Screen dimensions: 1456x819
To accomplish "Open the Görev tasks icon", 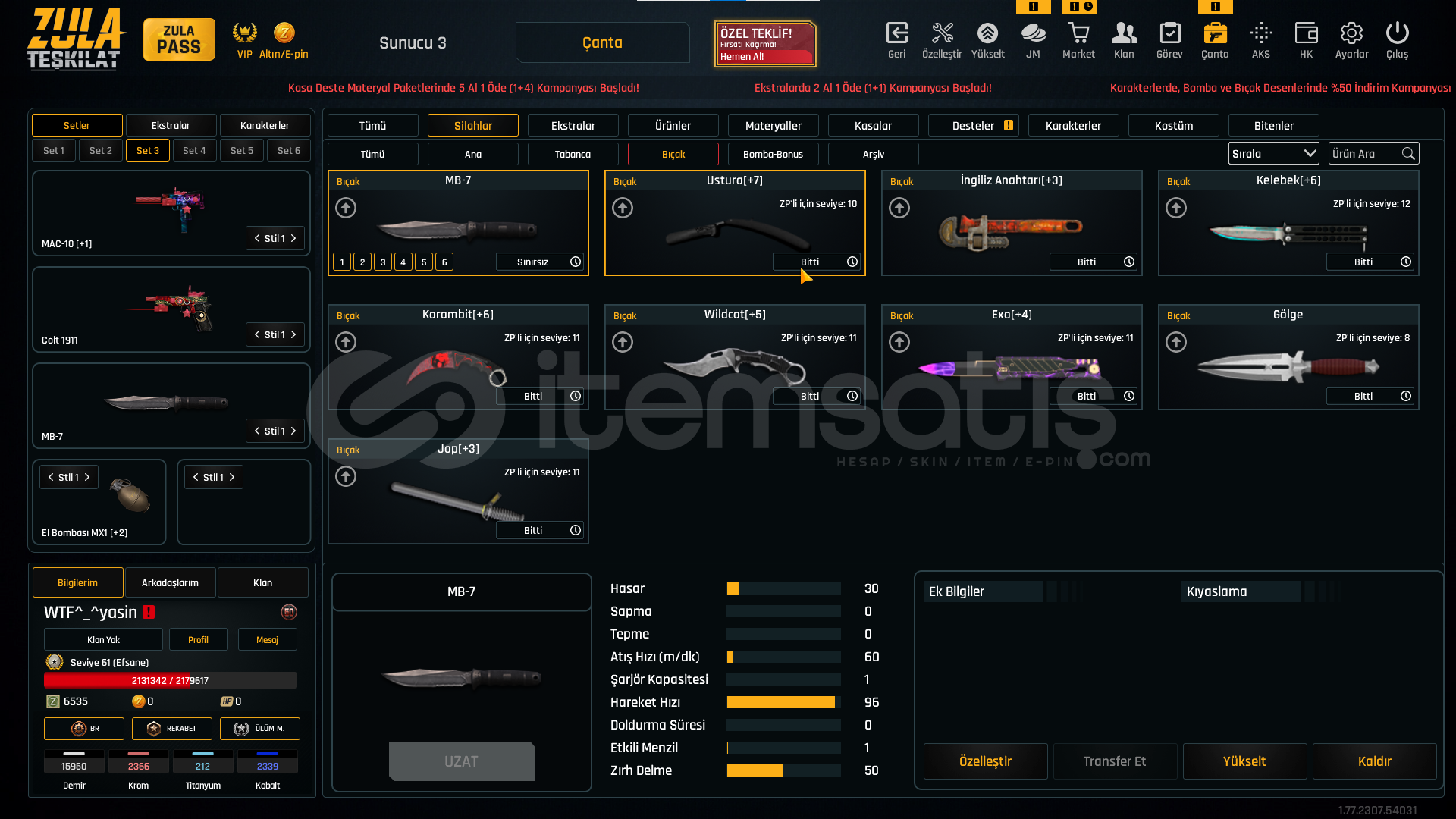I will (1169, 33).
